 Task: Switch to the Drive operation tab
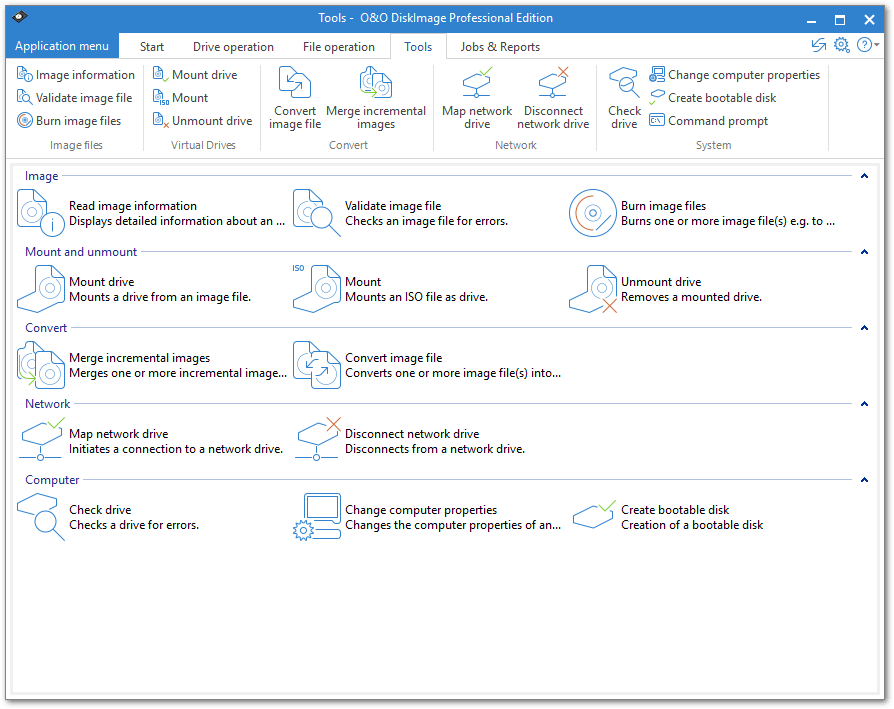[233, 47]
